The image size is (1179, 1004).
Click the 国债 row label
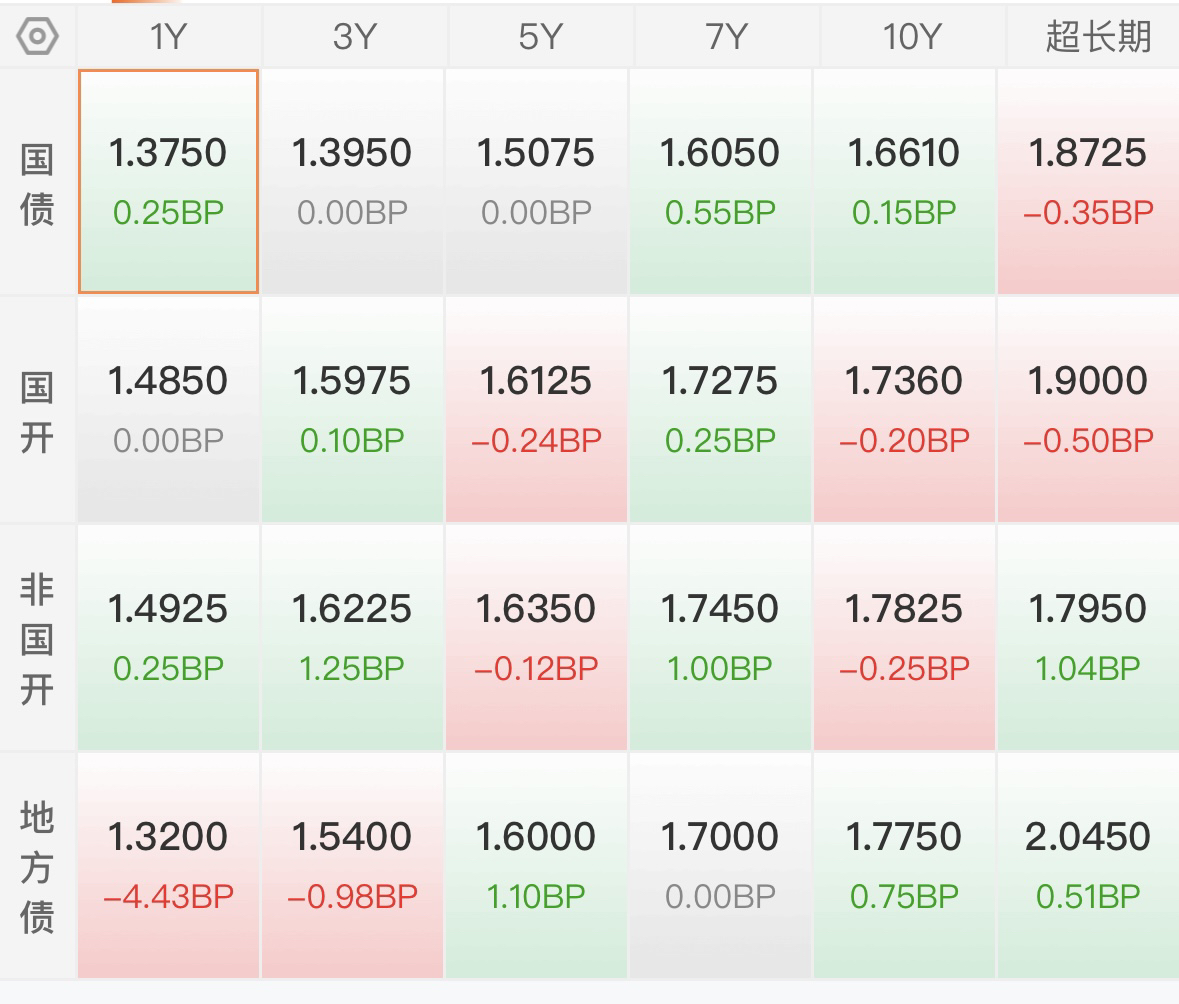click(38, 184)
